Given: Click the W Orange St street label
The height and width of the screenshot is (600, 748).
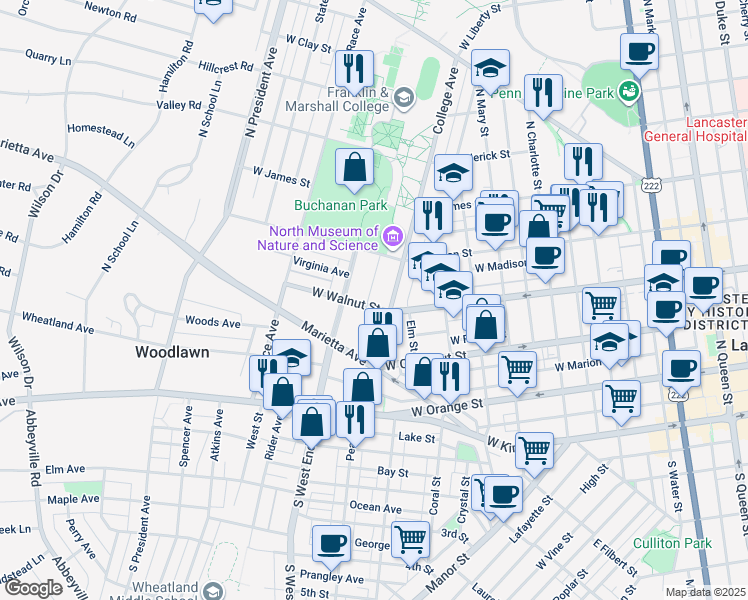Looking at the screenshot, I should (x=447, y=408).
